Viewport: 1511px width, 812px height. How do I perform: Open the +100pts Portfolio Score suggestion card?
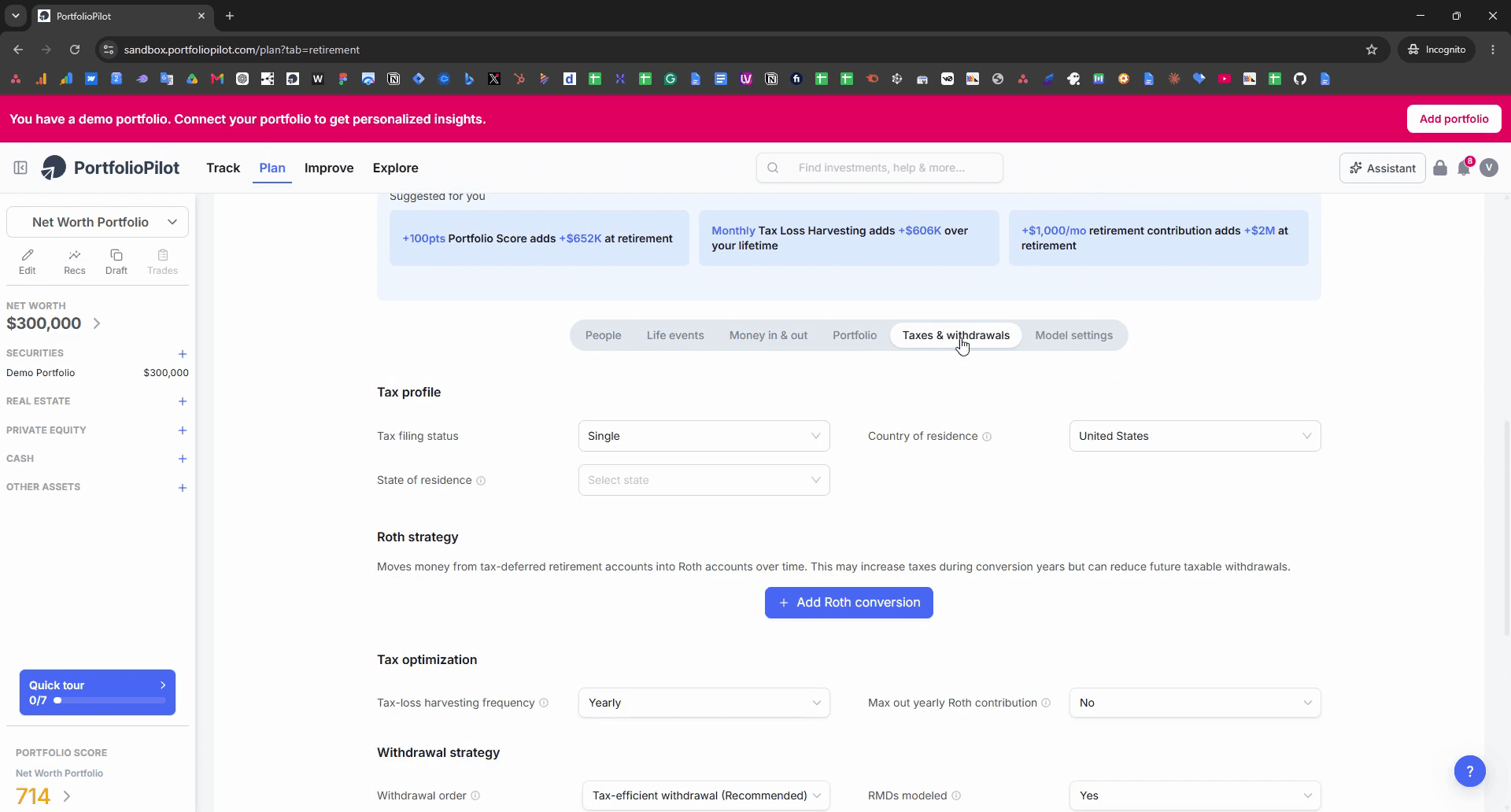pos(539,238)
